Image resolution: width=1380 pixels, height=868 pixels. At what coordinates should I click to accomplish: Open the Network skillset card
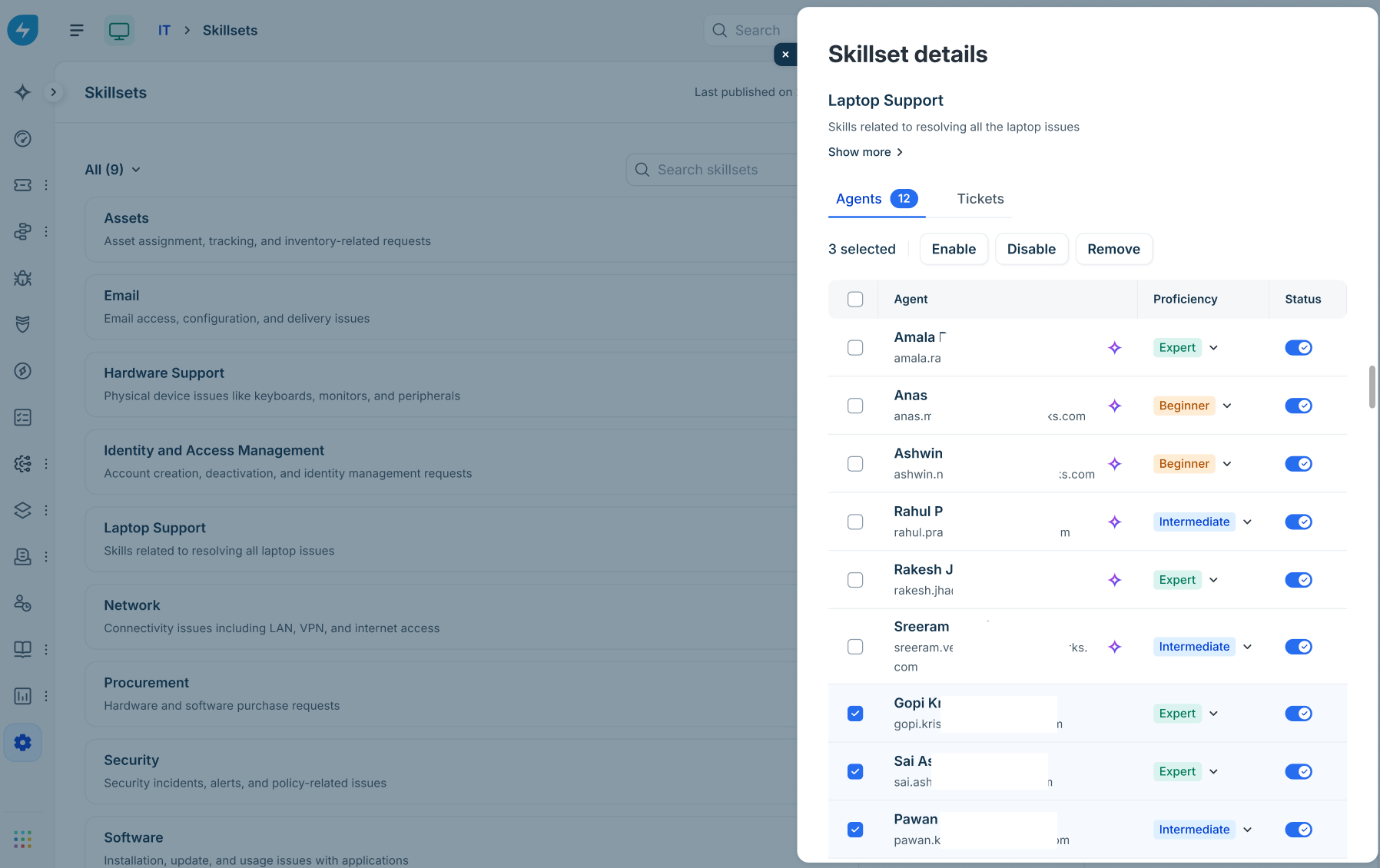pyautogui.click(x=441, y=617)
